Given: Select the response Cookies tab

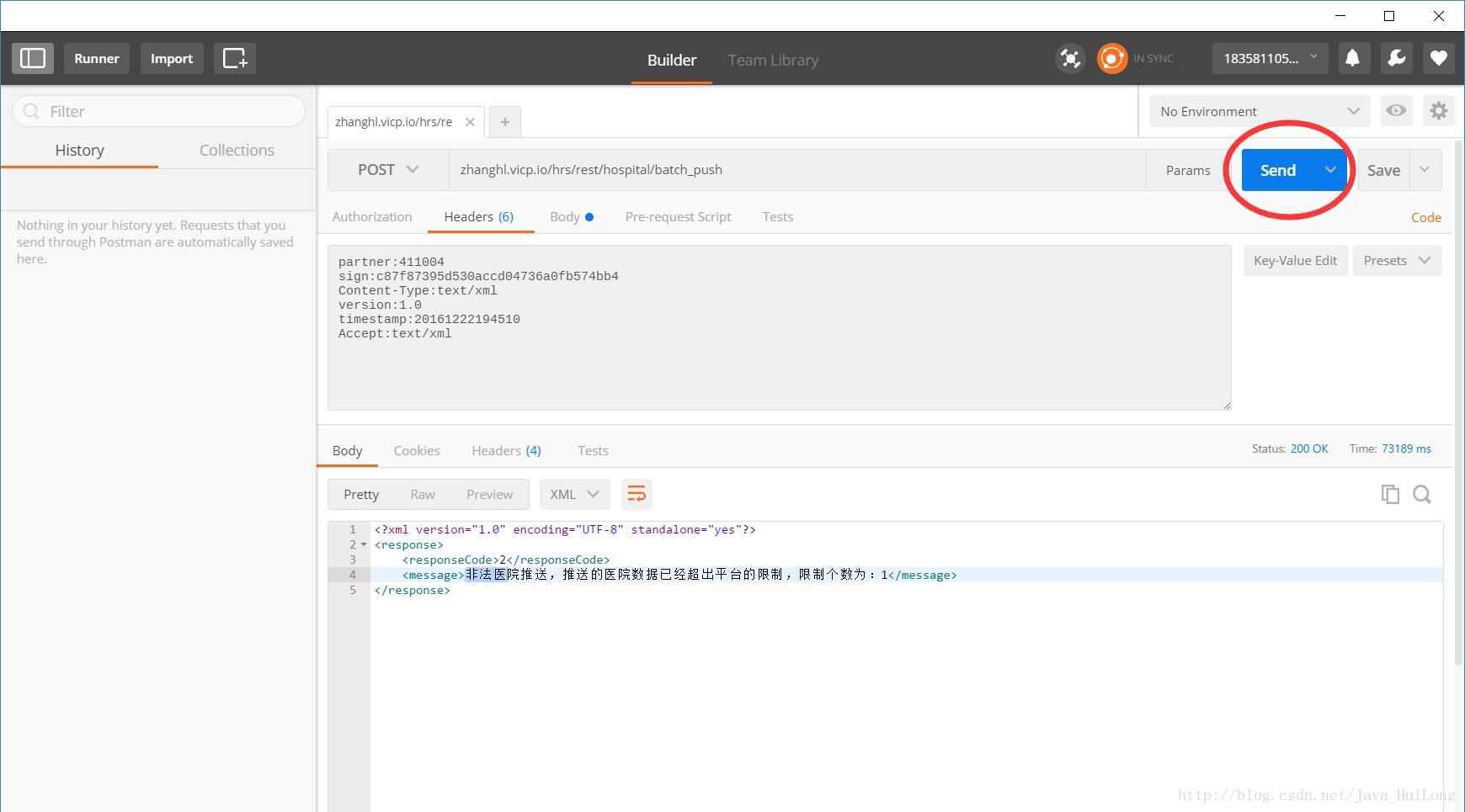Looking at the screenshot, I should pyautogui.click(x=417, y=450).
